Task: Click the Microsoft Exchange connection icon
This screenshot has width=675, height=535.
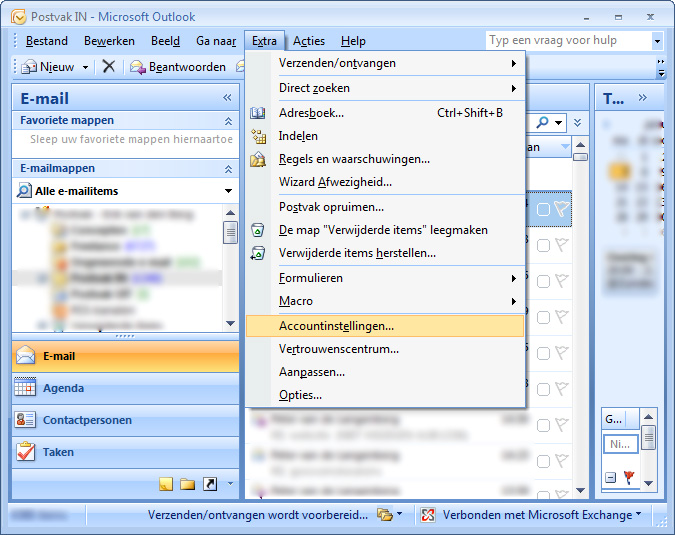Action: click(x=428, y=515)
